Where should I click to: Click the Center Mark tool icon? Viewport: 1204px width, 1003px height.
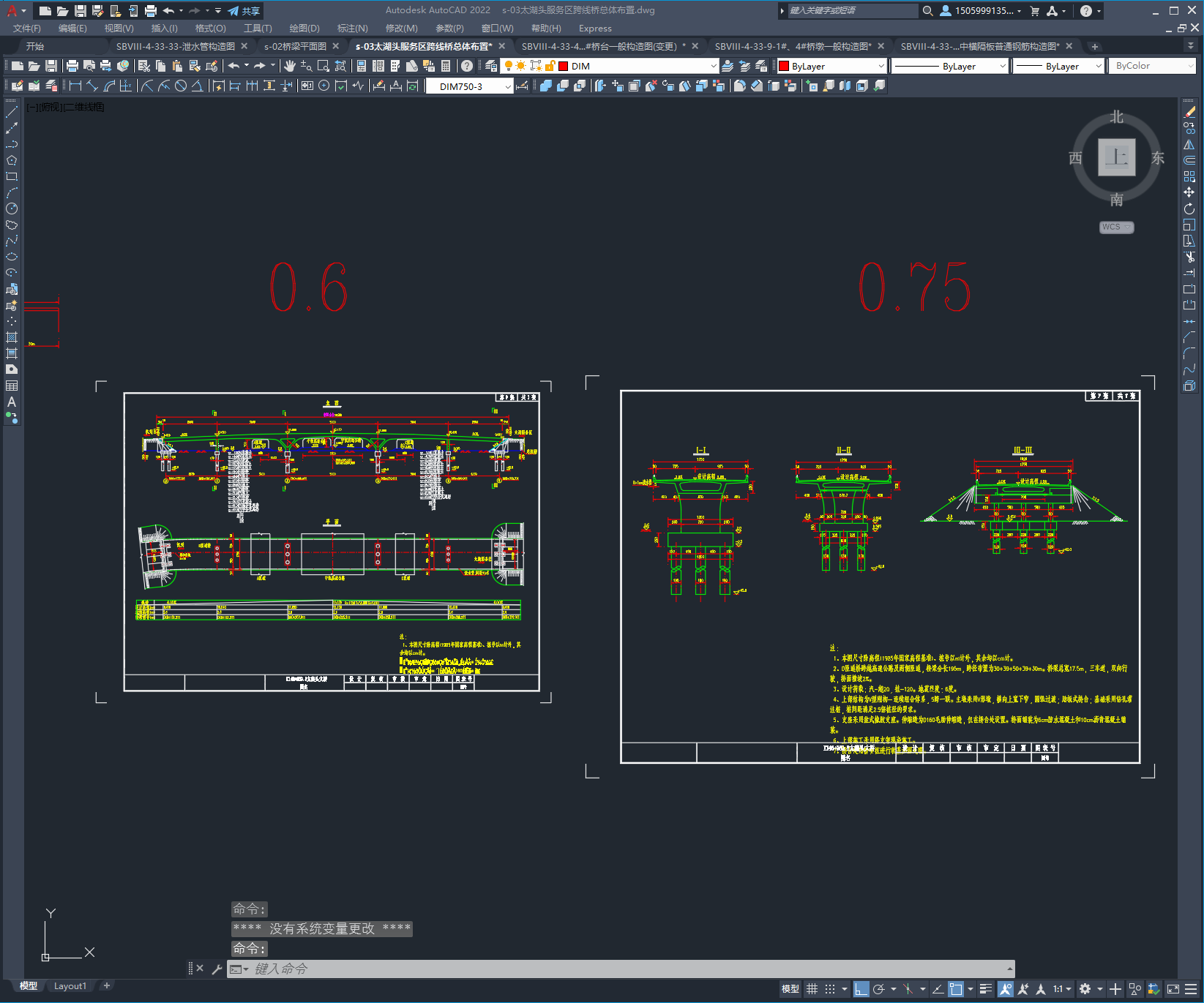pos(324,86)
